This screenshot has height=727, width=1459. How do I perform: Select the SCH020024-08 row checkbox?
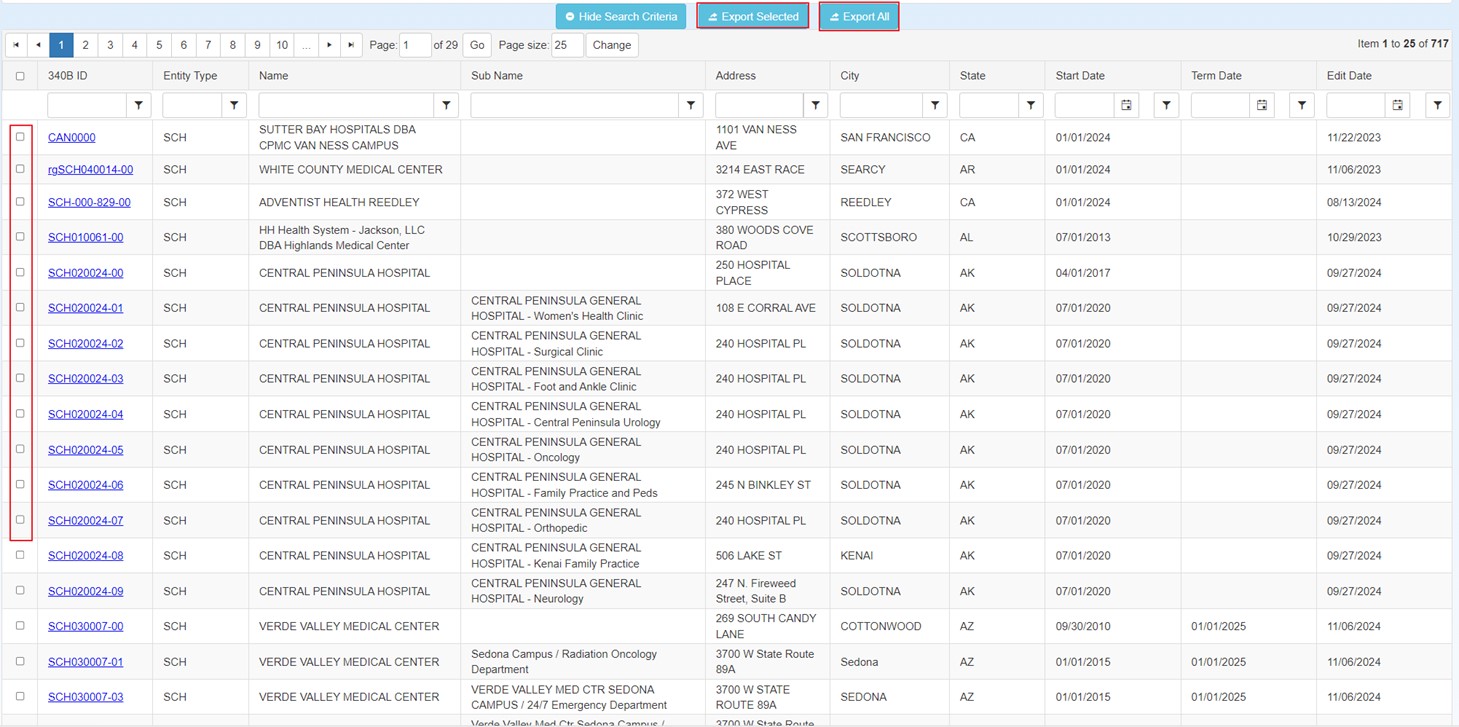click(x=20, y=555)
